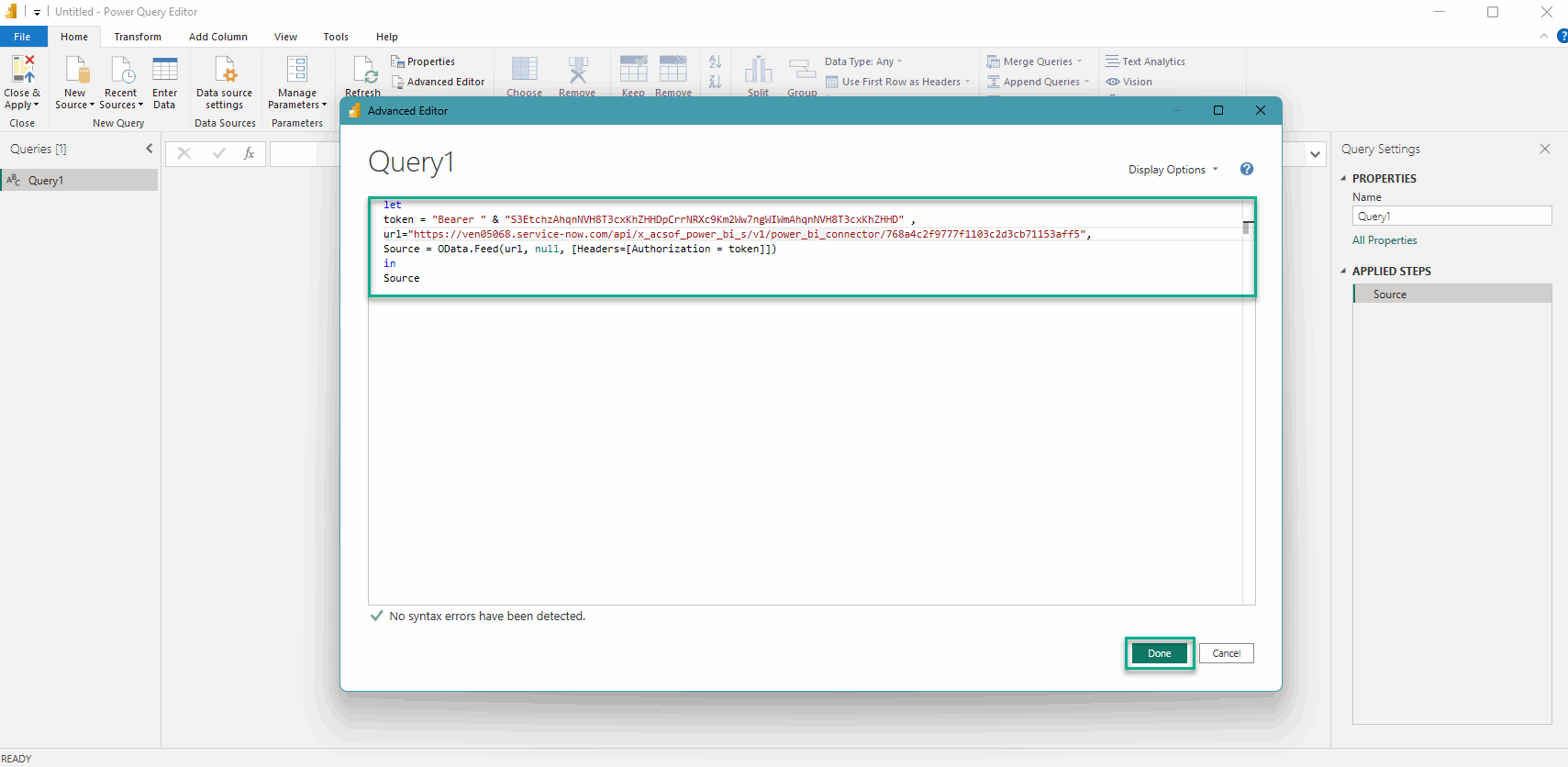Collapse APPLIED STEPS section triangle
Viewport: 1568px width, 767px height.
1343,272
